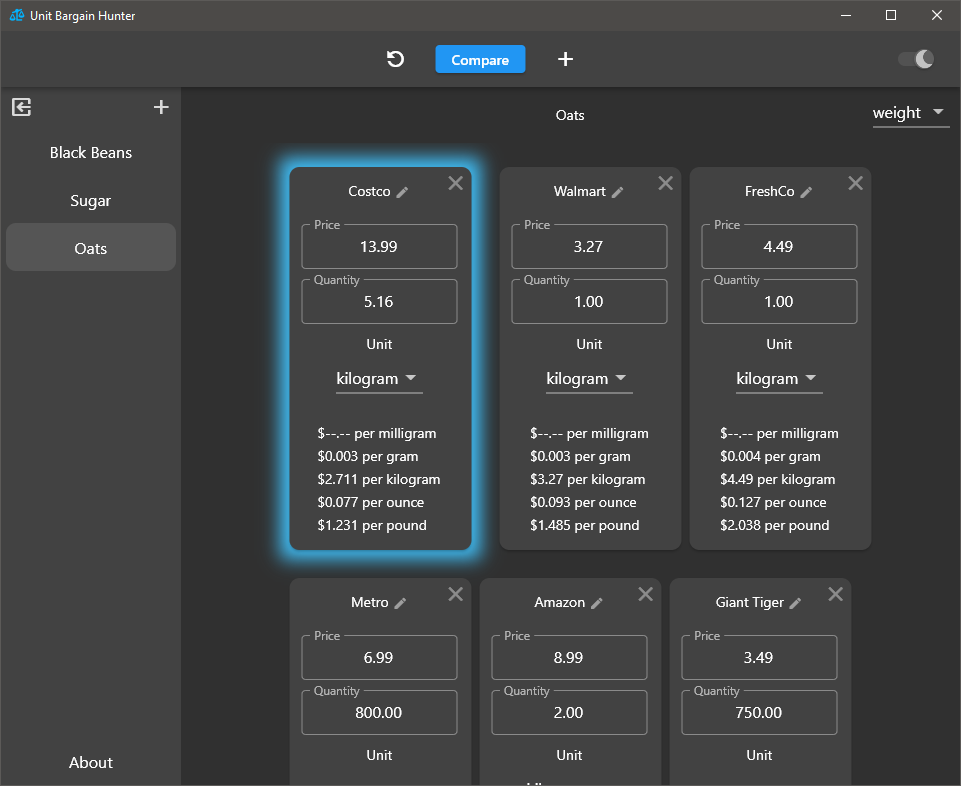This screenshot has height=786, width=961.
Task: Click FreshCo's '$4.49 per kilogram' text
Action: point(778,479)
